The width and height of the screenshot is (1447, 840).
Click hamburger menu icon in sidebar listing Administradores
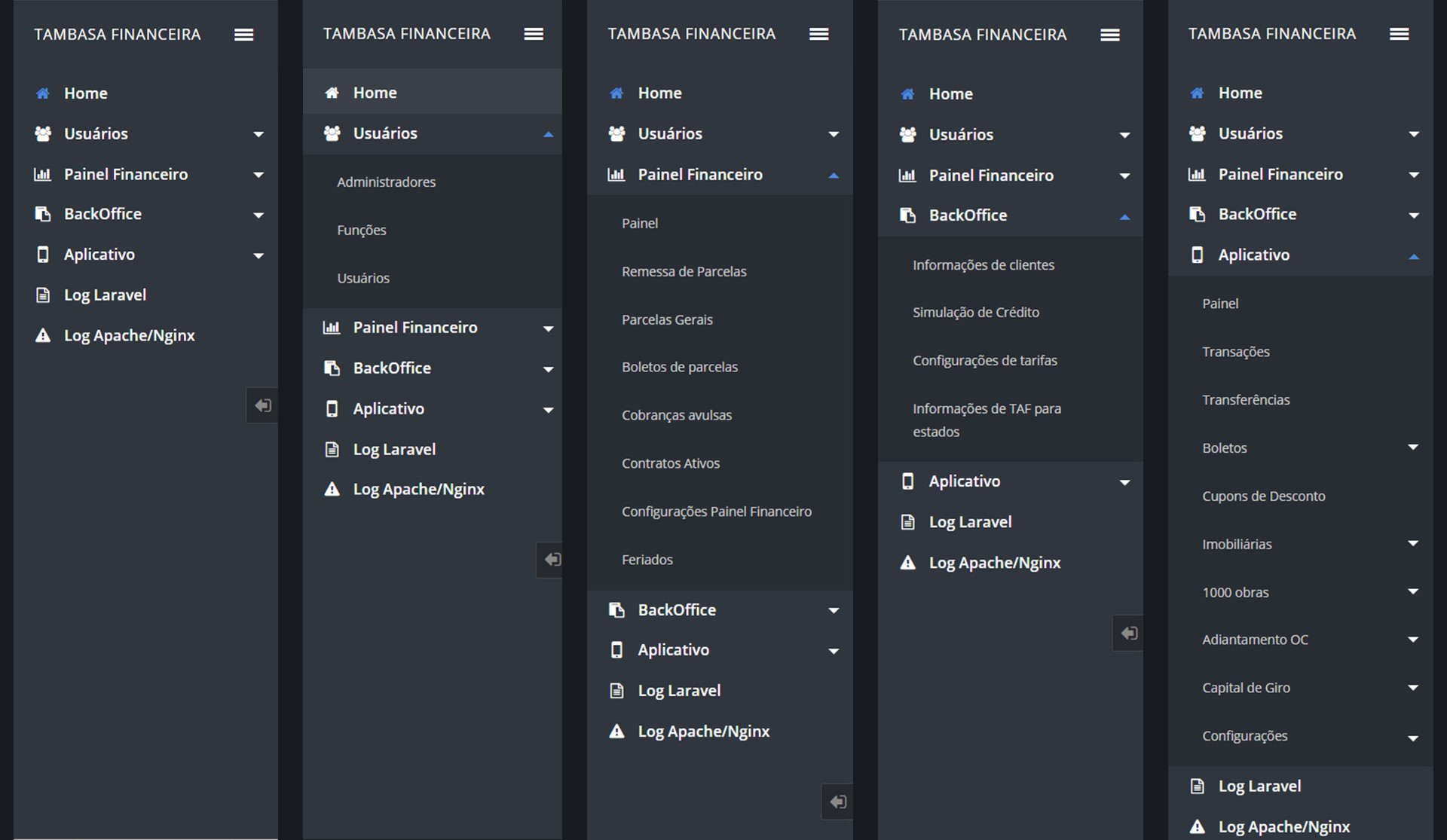click(x=534, y=34)
